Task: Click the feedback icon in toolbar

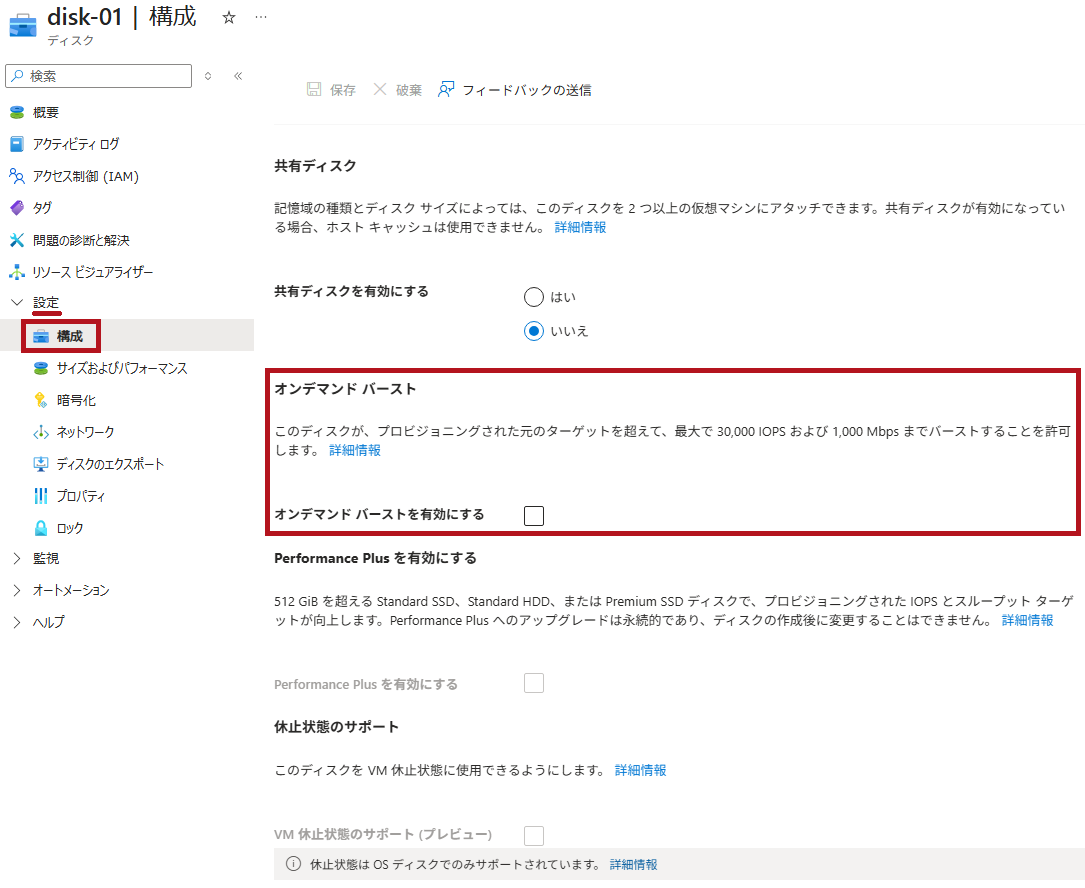Action: click(x=446, y=90)
